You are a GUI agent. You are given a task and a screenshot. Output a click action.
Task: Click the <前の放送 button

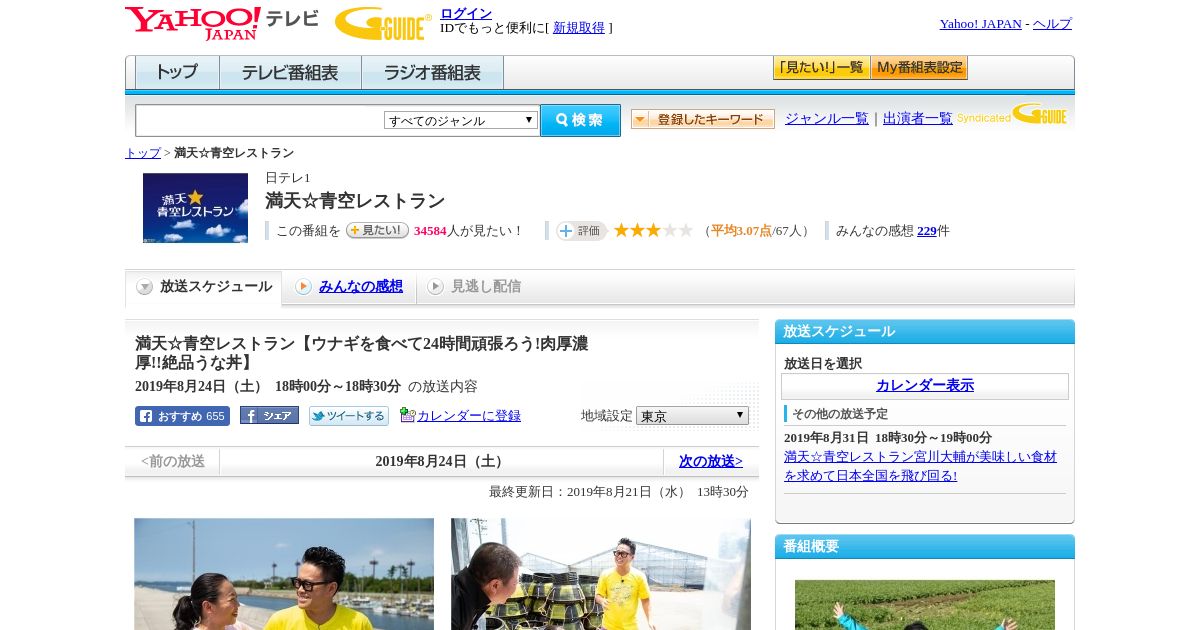tap(173, 461)
